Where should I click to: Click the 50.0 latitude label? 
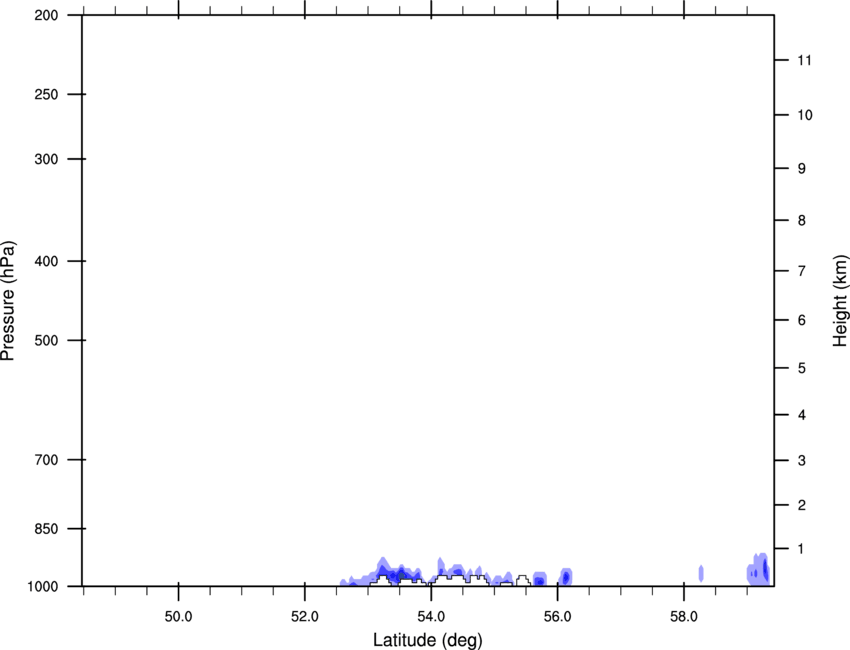click(x=178, y=617)
